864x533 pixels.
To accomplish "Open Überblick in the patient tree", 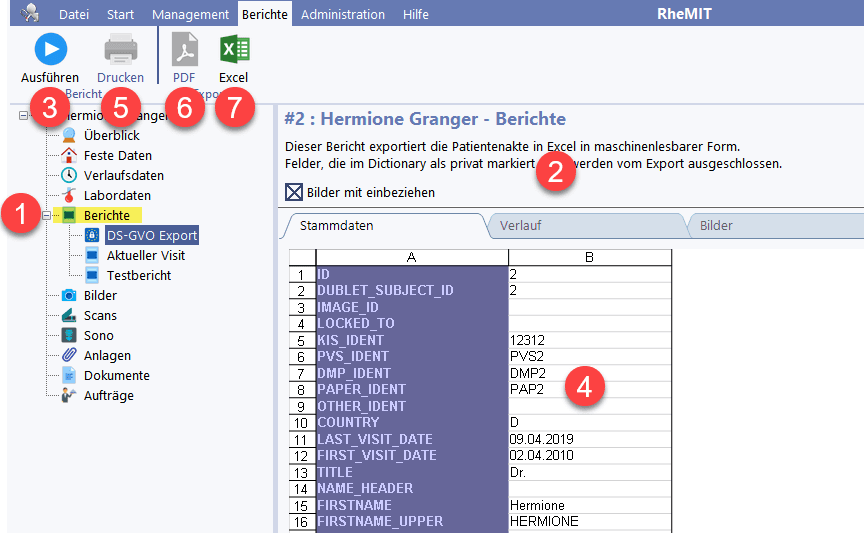I will pos(111,135).
